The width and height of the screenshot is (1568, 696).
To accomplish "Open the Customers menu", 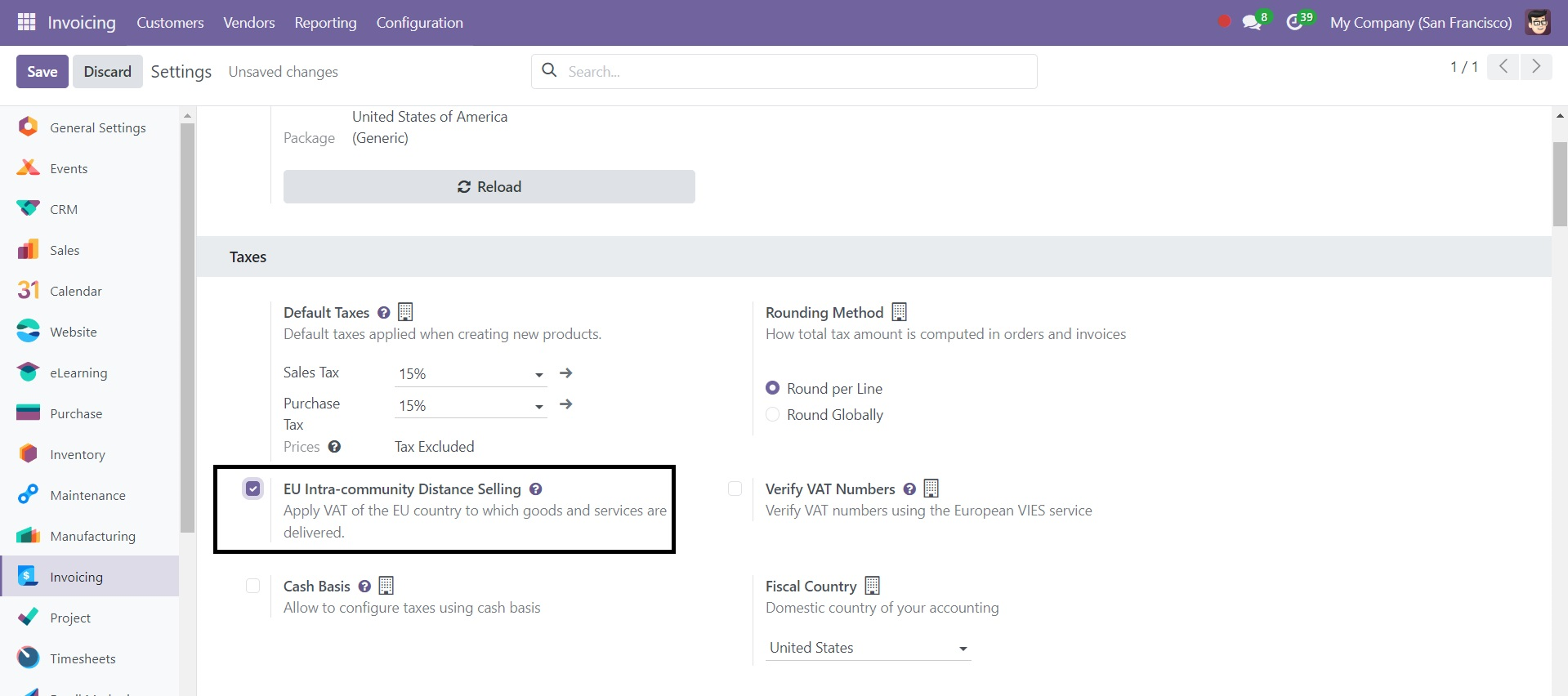I will pyautogui.click(x=170, y=23).
